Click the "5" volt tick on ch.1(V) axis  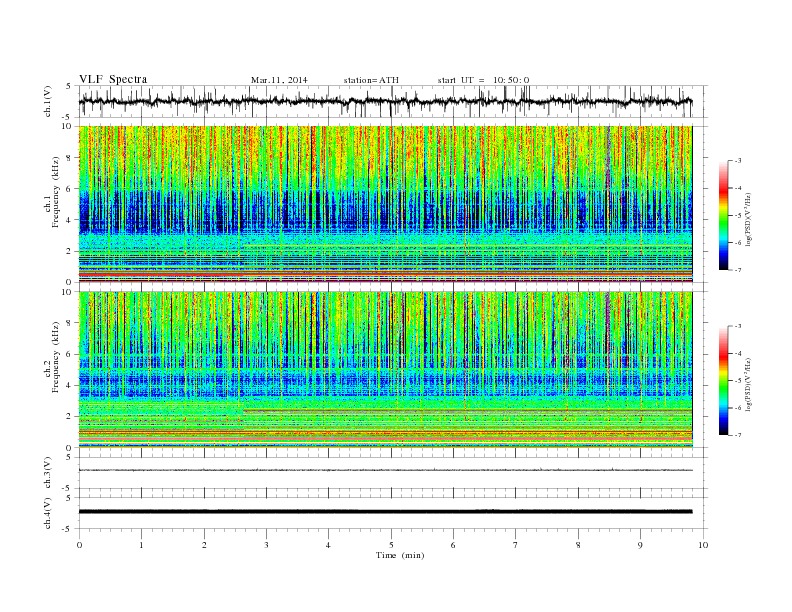[69, 86]
